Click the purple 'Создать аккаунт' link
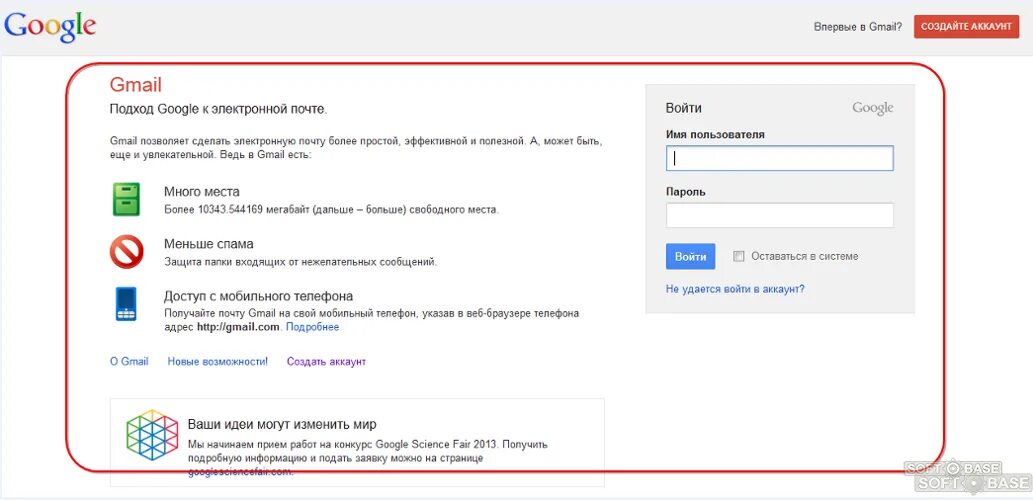The image size is (1033, 500). tap(326, 362)
